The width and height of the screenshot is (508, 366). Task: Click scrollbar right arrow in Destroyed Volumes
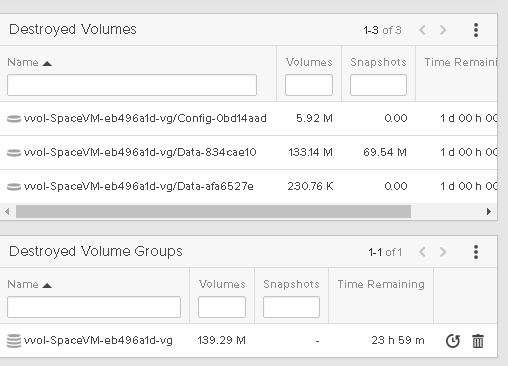[489, 212]
